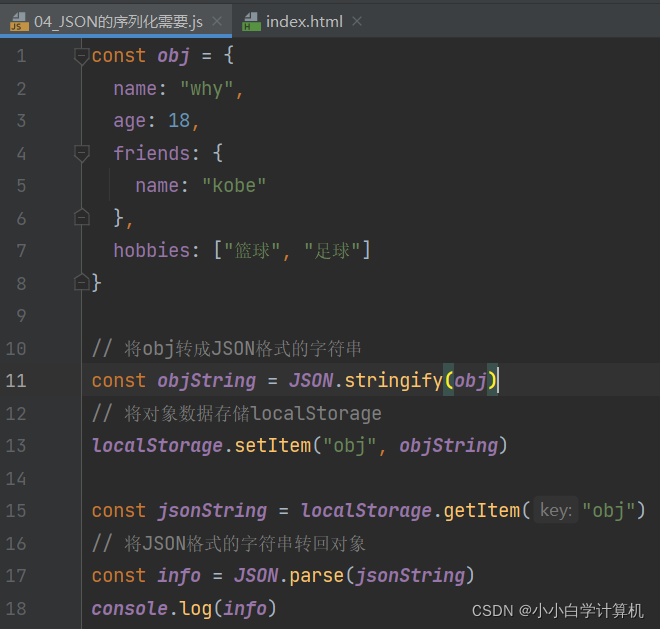Viewport: 660px width, 629px height.
Task: Click info declaration on line 17
Action: (x=179, y=576)
